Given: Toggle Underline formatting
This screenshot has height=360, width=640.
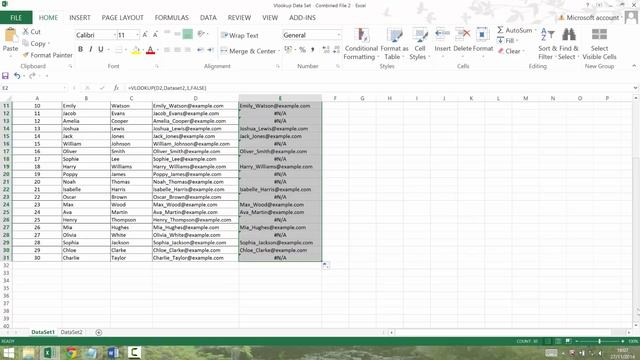Looking at the screenshot, I should point(101,49).
